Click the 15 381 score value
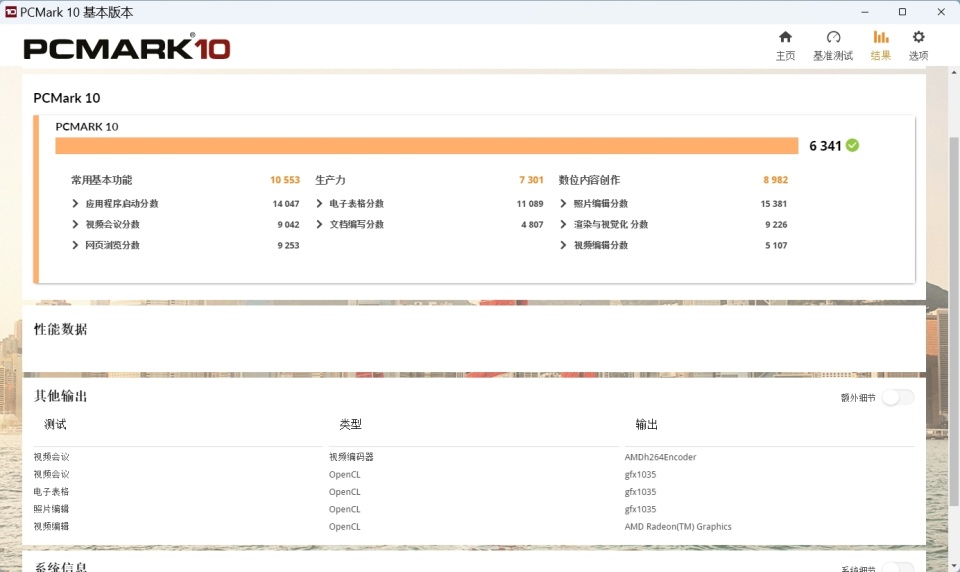Screen dimensions: 960x572 tap(773, 203)
